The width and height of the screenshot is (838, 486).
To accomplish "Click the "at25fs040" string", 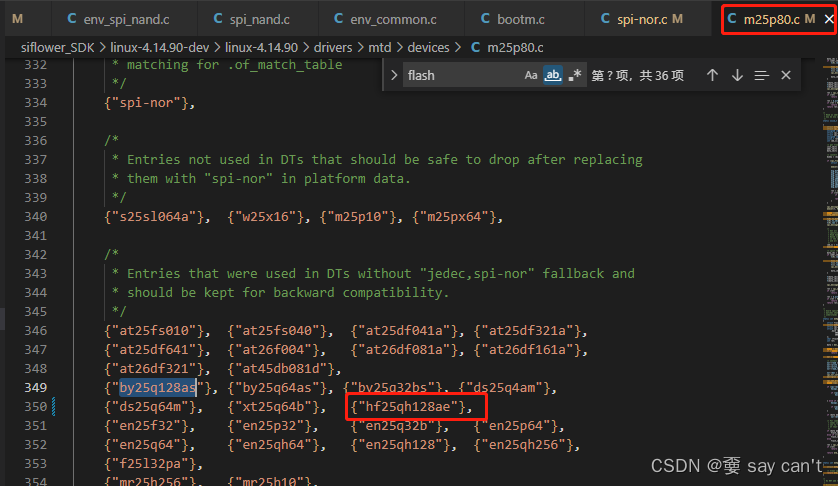I will 277,330.
